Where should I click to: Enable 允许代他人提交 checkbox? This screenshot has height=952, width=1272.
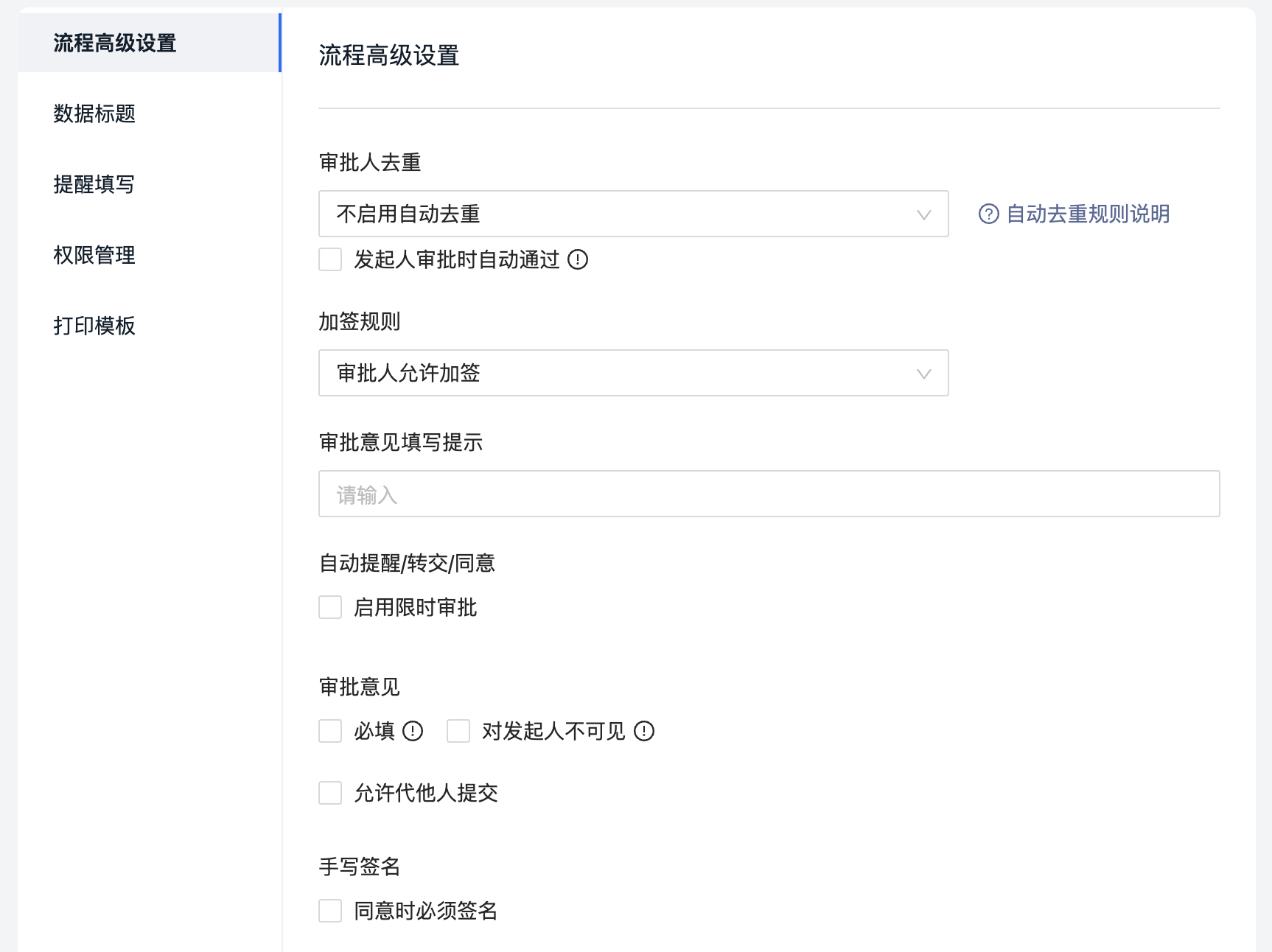tap(329, 793)
